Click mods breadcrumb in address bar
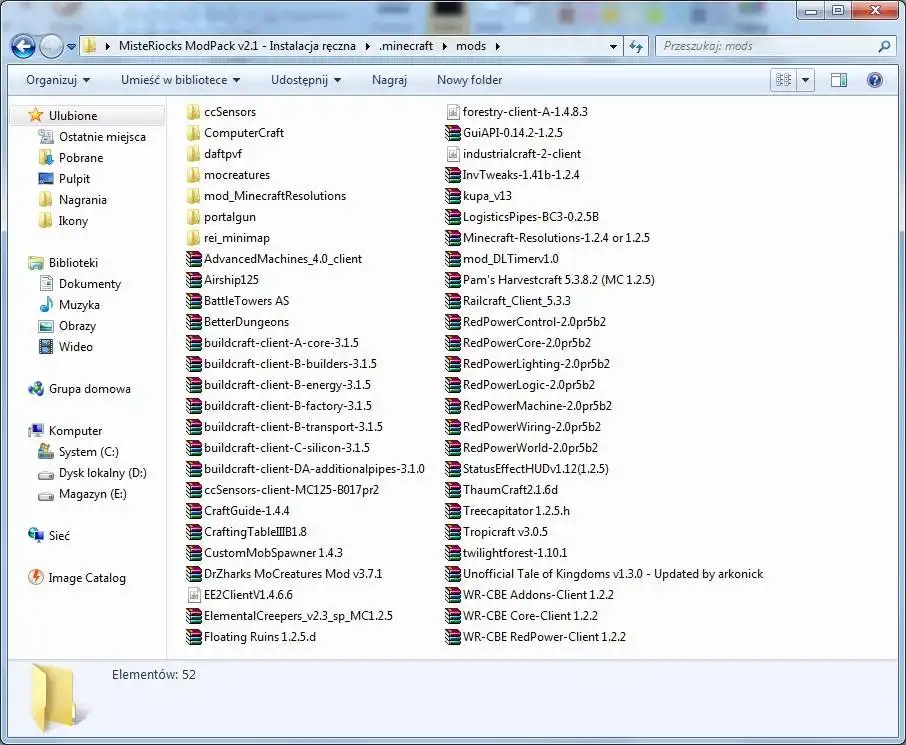The height and width of the screenshot is (745, 906). pos(470,46)
